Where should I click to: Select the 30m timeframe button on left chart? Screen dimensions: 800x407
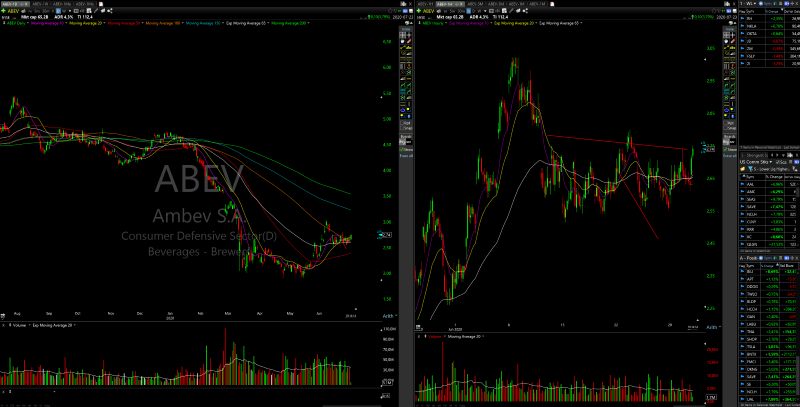click(x=45, y=11)
